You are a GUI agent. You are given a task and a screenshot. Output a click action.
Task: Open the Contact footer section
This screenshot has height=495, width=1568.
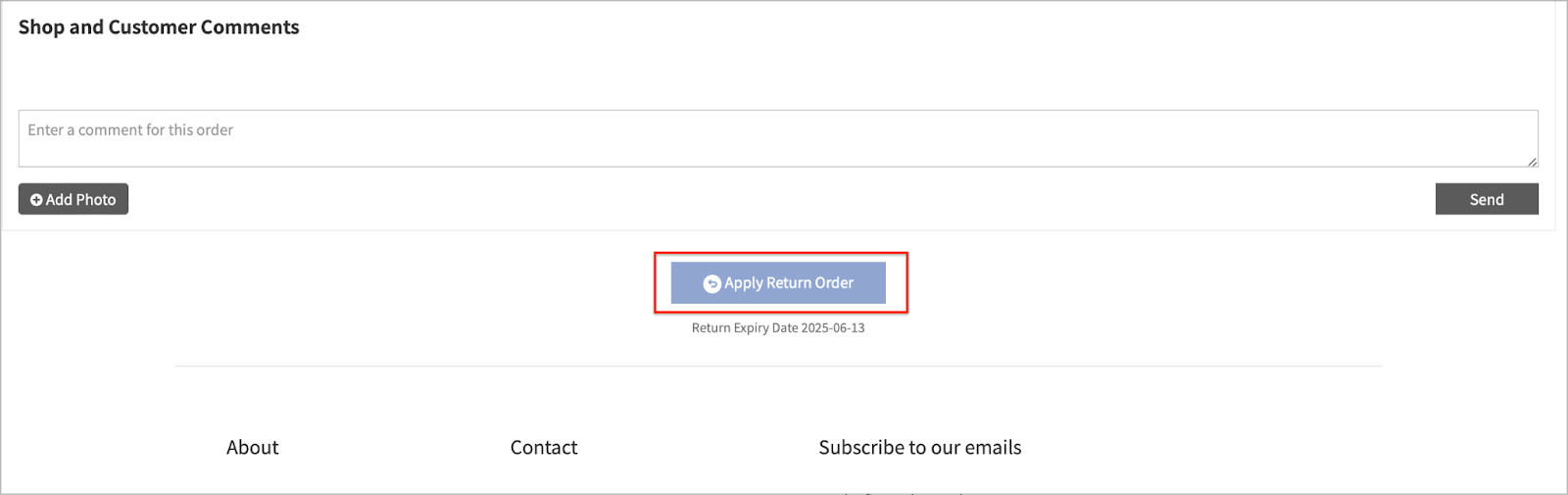pyautogui.click(x=544, y=447)
